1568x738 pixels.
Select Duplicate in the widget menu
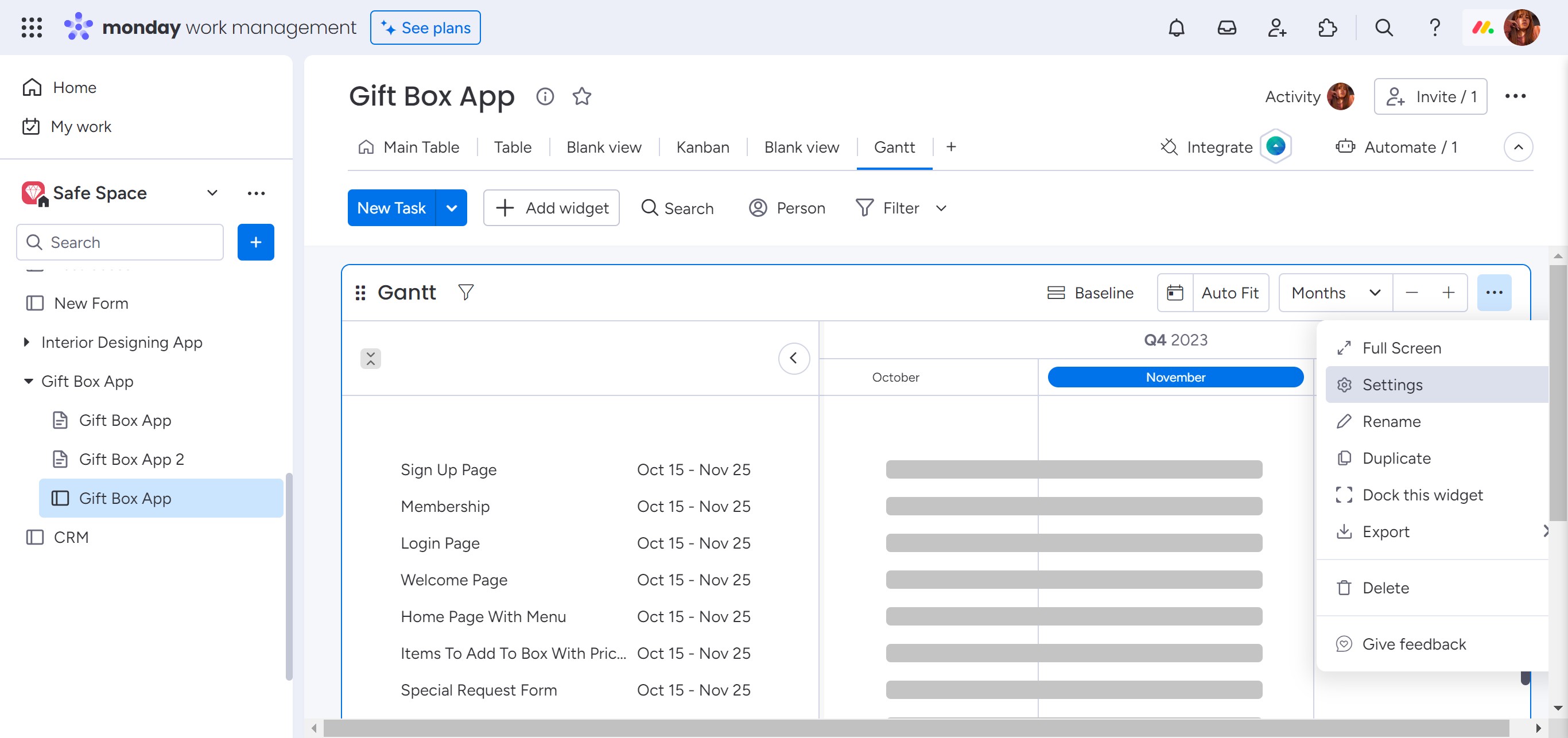[x=1437, y=458]
